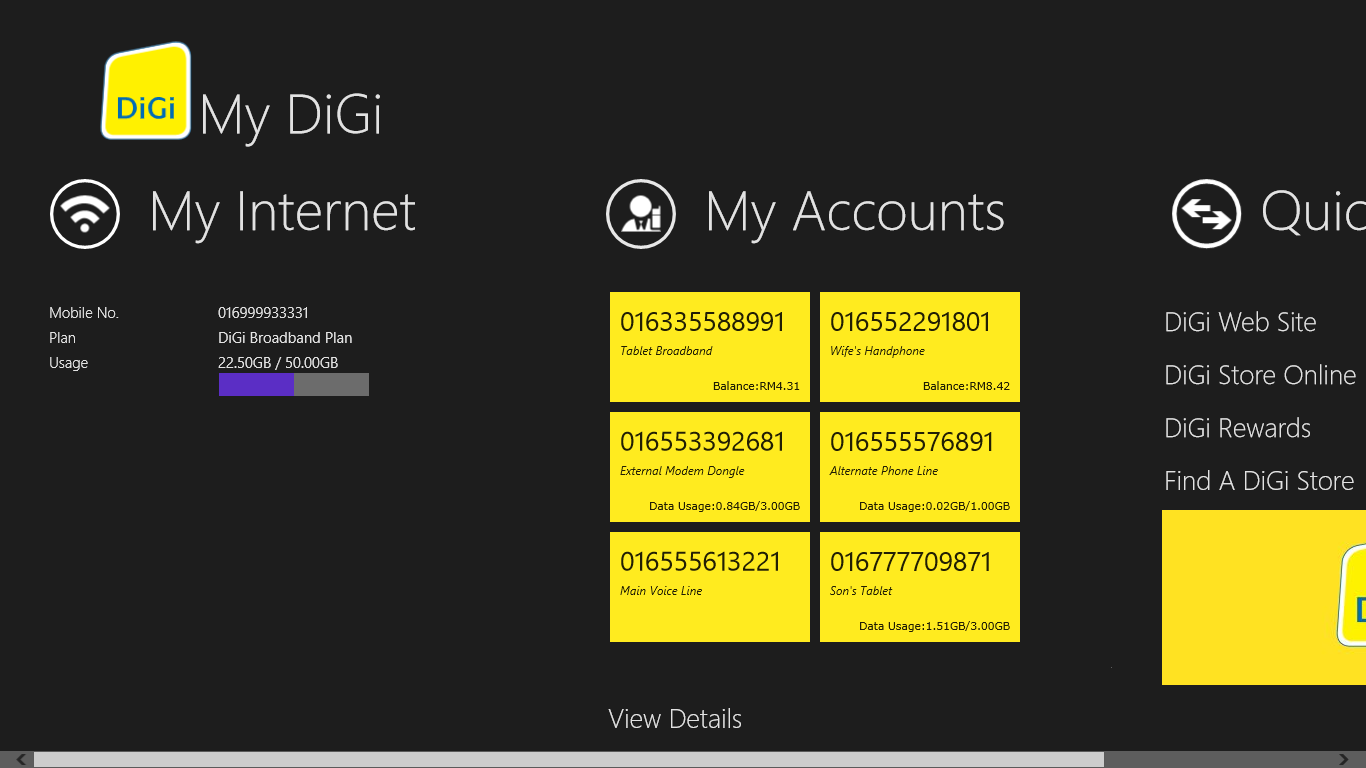Click the 22.50GB / 50.00GB usage text
1366x768 pixels.
click(x=278, y=363)
